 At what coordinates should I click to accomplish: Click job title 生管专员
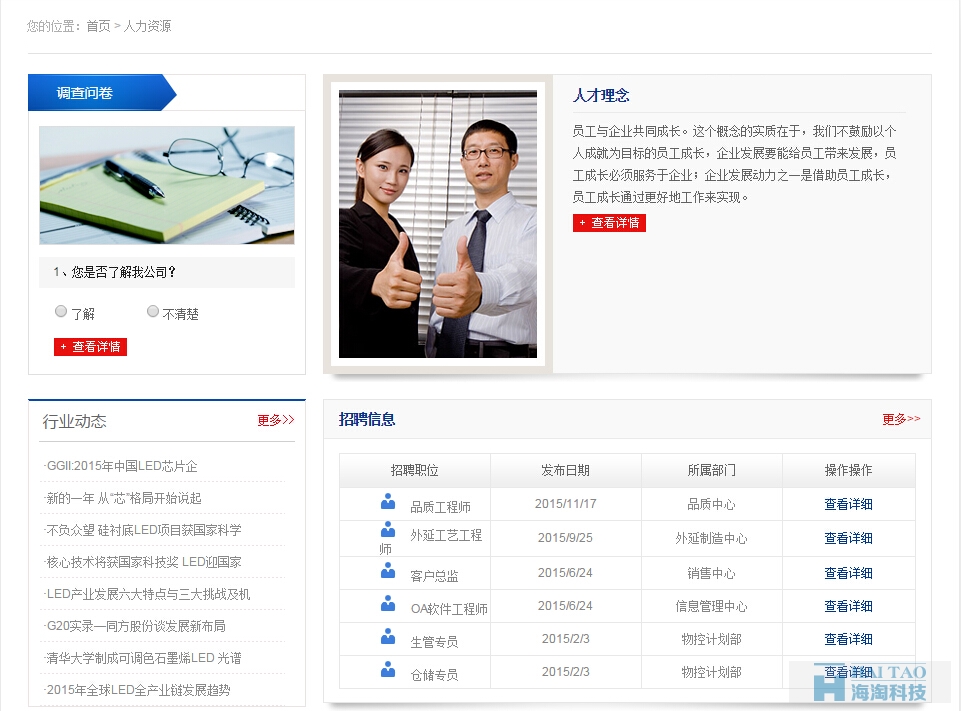[x=435, y=642]
